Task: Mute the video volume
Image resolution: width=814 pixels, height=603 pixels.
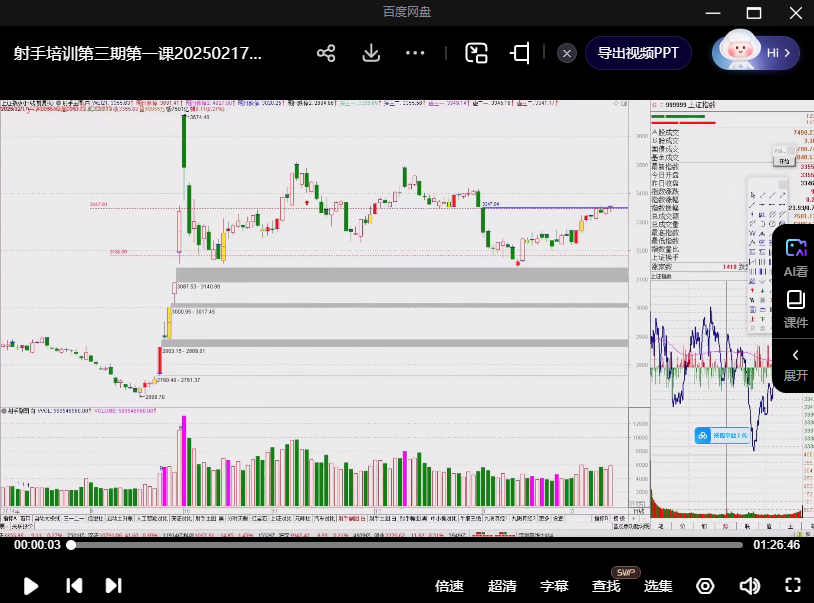Action: 749,586
